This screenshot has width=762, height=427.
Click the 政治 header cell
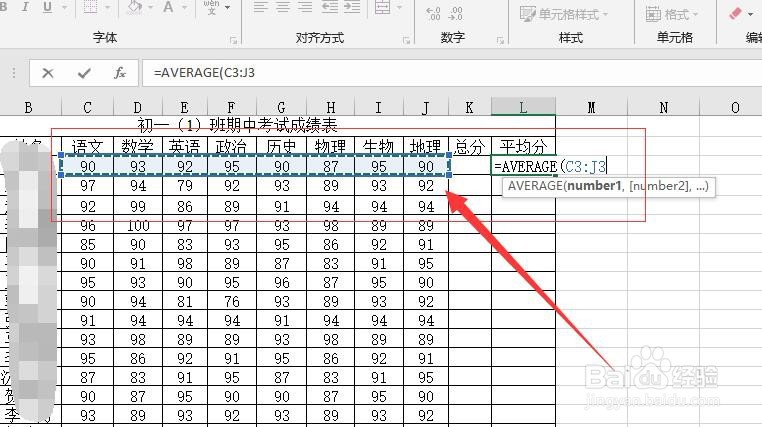pos(232,146)
